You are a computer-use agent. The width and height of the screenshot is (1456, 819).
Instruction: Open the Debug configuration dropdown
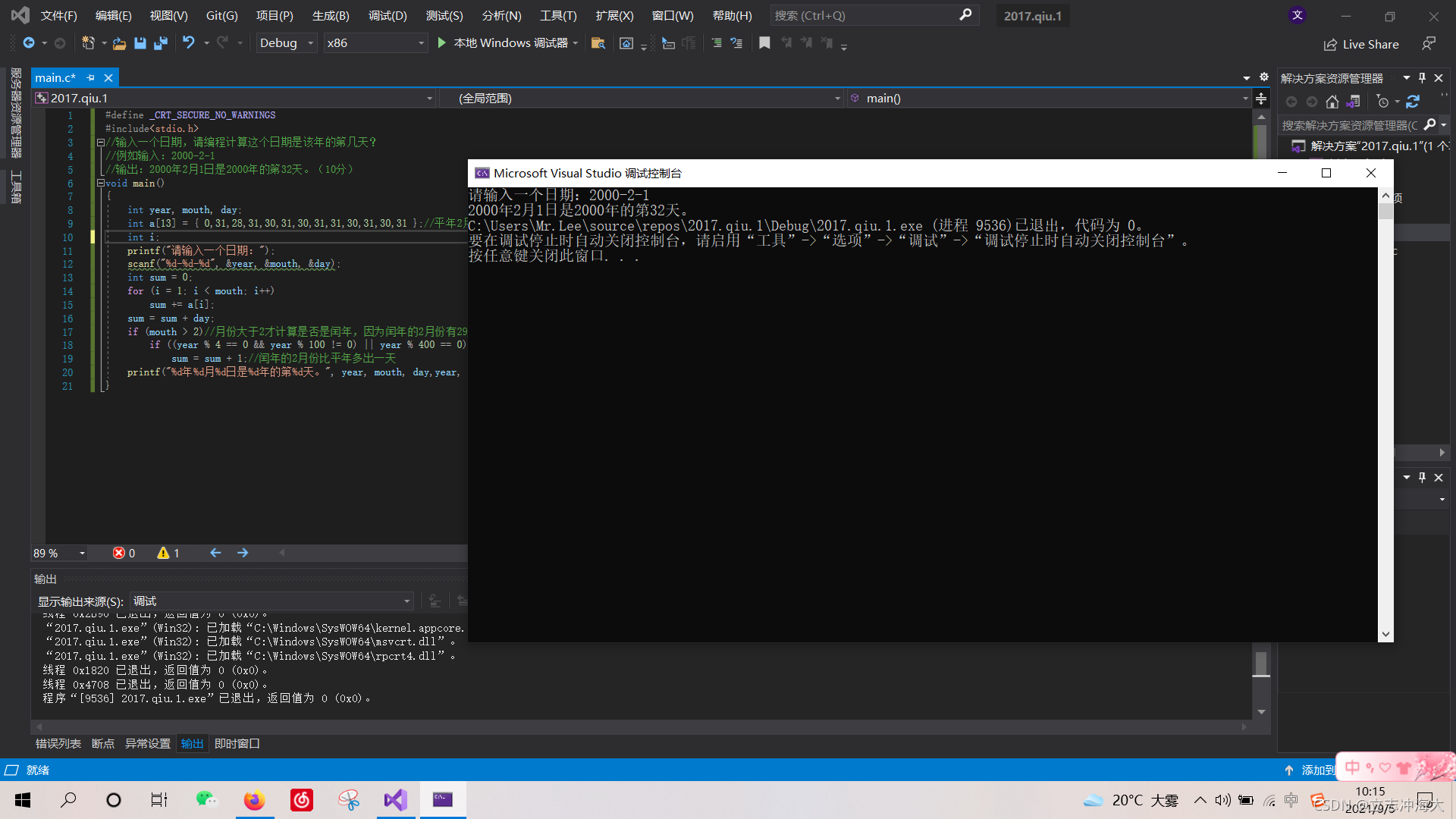coord(286,43)
